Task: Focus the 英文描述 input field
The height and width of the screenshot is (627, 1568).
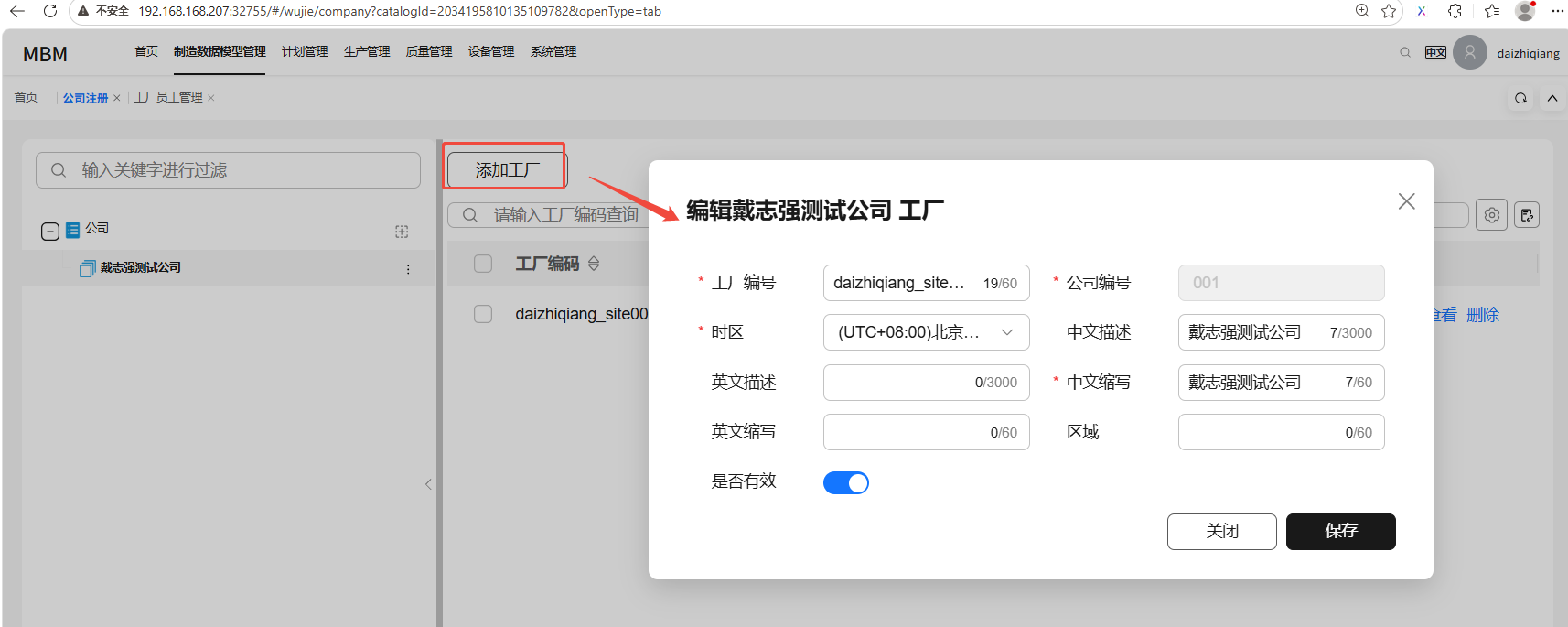Action: coord(927,383)
